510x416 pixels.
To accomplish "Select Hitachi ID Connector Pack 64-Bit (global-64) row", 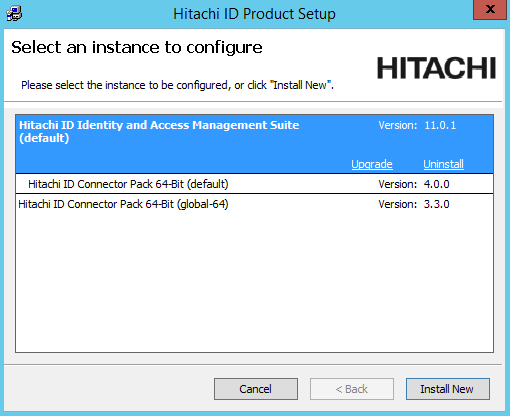I will pyautogui.click(x=254, y=204).
